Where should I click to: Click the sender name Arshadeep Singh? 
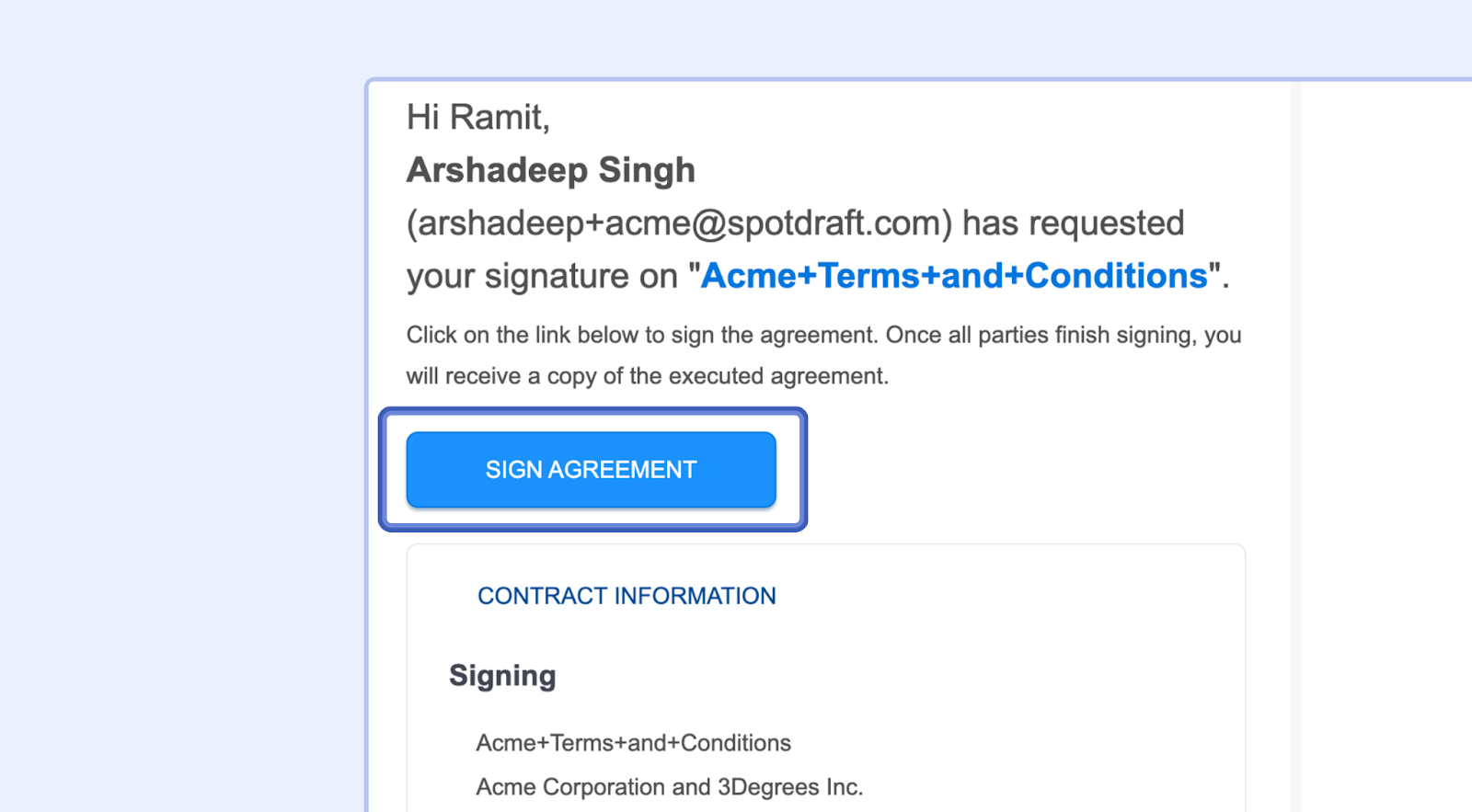pyautogui.click(x=550, y=170)
